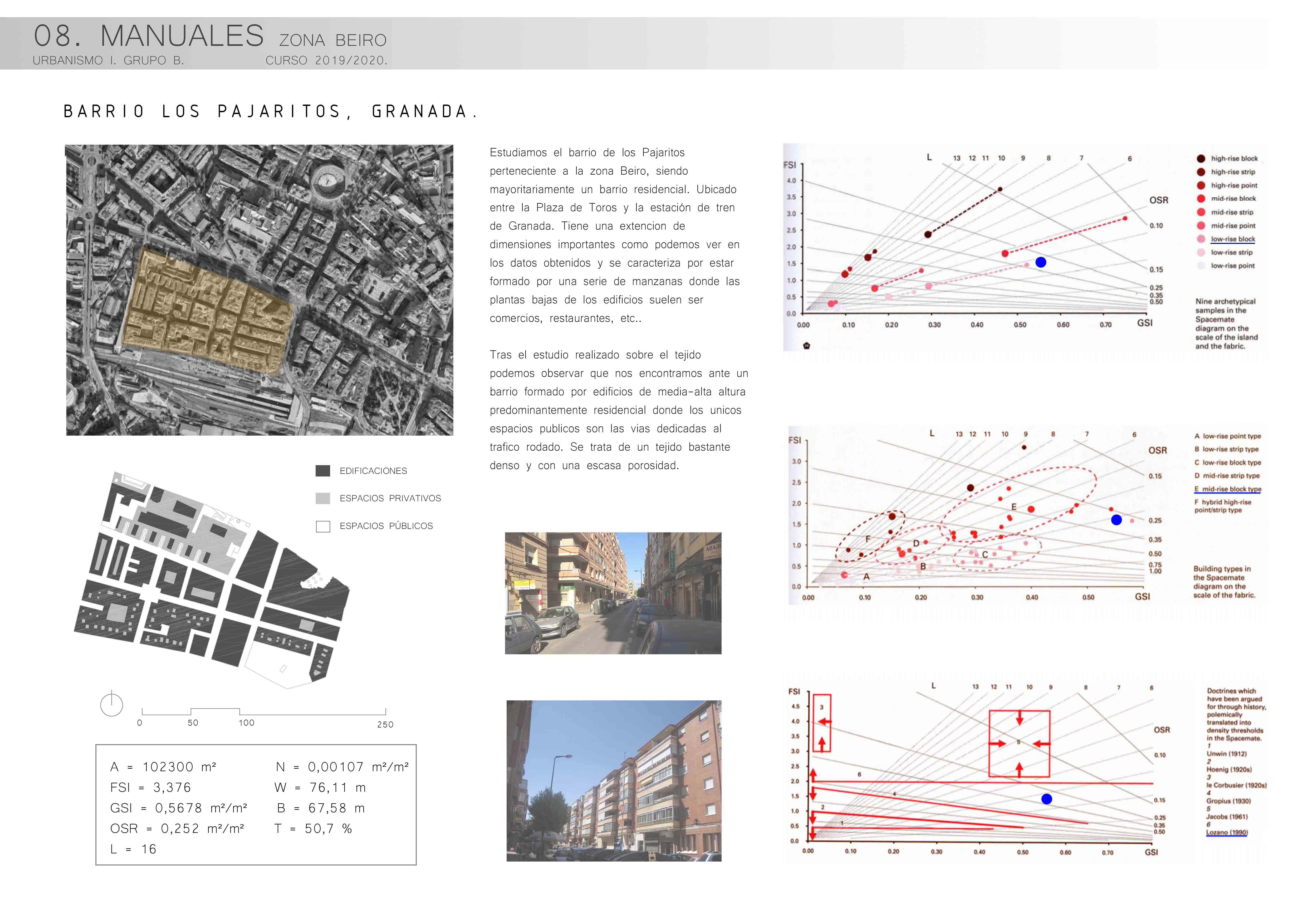
Task: Click 'URBANISMO I. GRUPO B.' text
Action: coord(108,60)
